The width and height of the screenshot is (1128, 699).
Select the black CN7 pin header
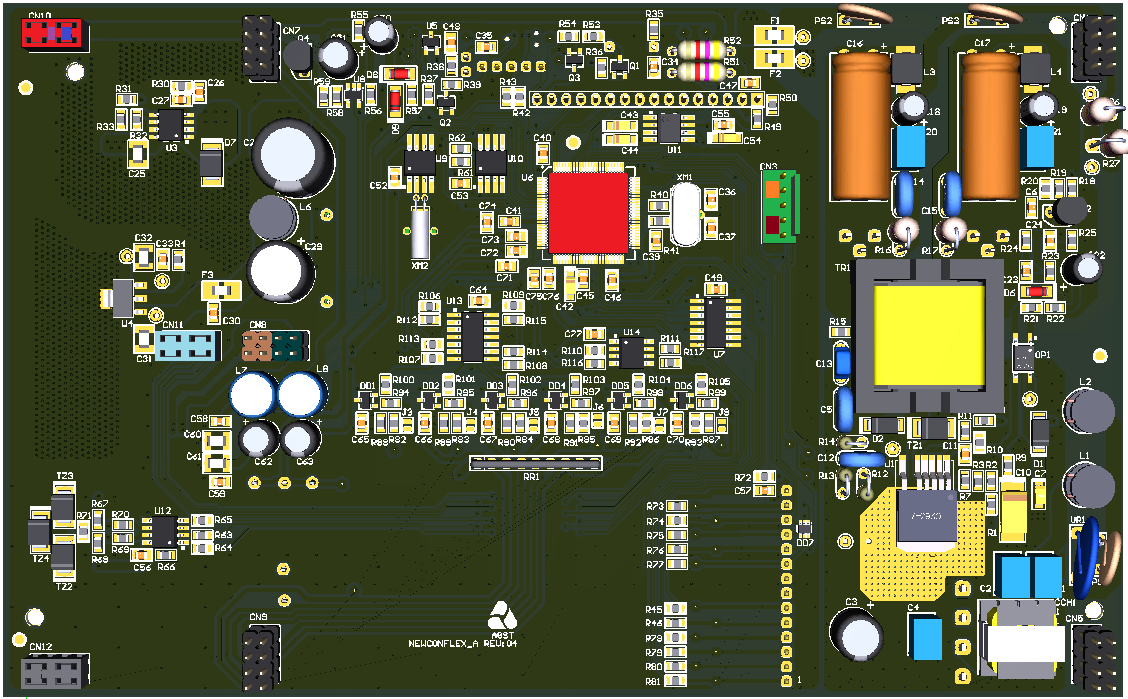point(260,44)
